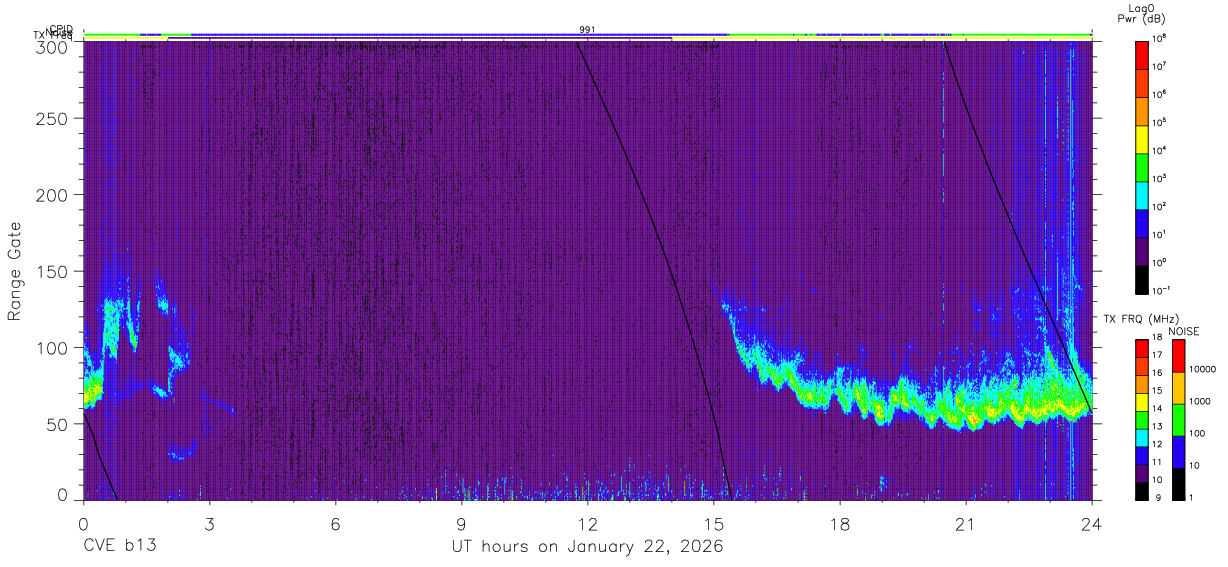
Task: Click the blue 10–100 NOISE colorbar segment
Action: (x=1178, y=451)
